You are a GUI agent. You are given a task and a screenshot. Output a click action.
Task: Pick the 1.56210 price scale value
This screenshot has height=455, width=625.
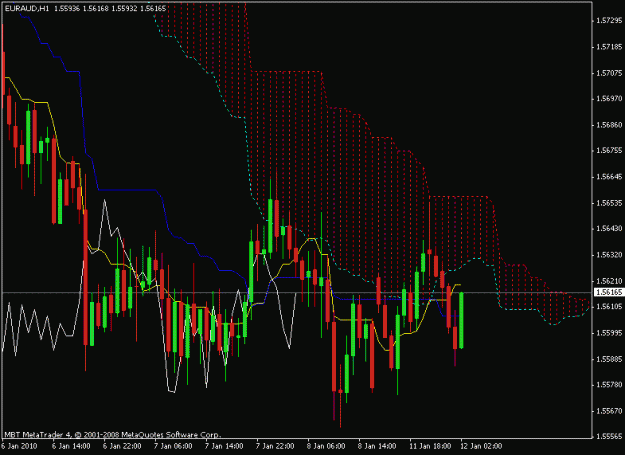click(x=609, y=281)
